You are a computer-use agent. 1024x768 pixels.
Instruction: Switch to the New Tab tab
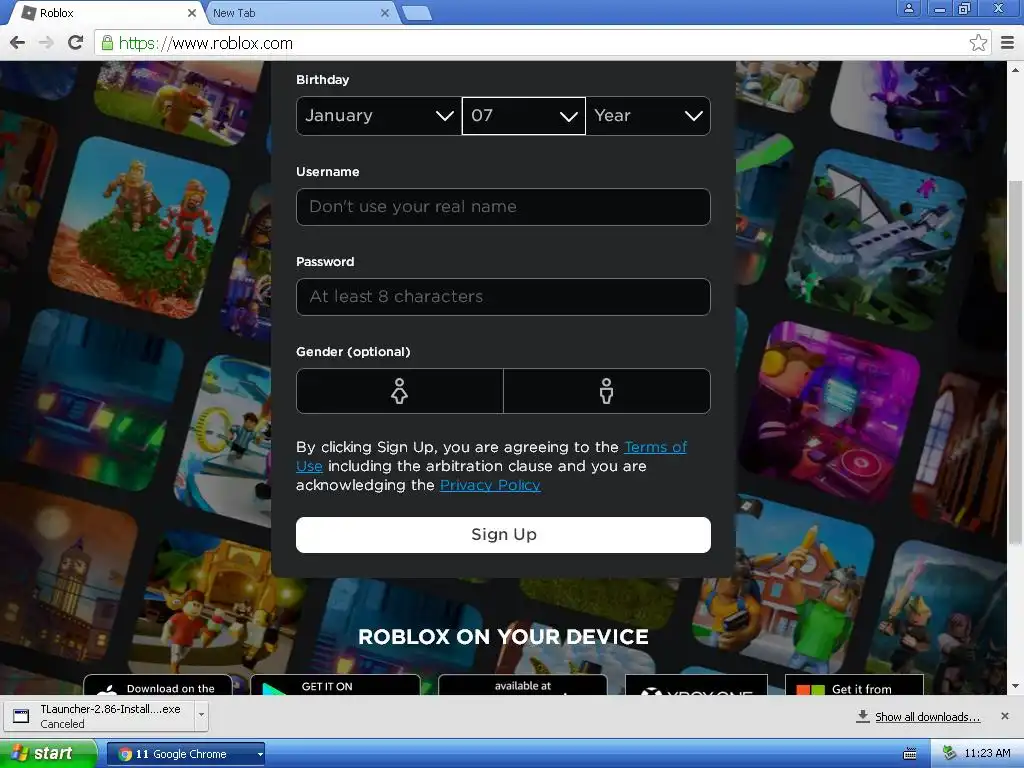299,12
